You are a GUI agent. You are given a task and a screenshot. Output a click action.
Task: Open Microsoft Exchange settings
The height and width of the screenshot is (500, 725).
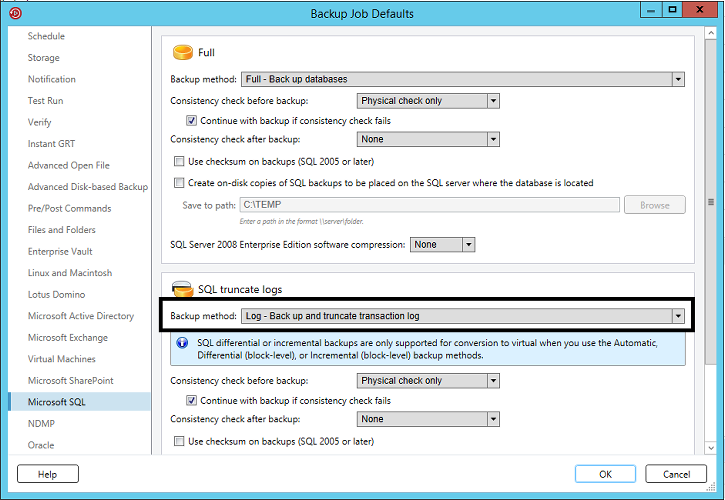click(68, 337)
